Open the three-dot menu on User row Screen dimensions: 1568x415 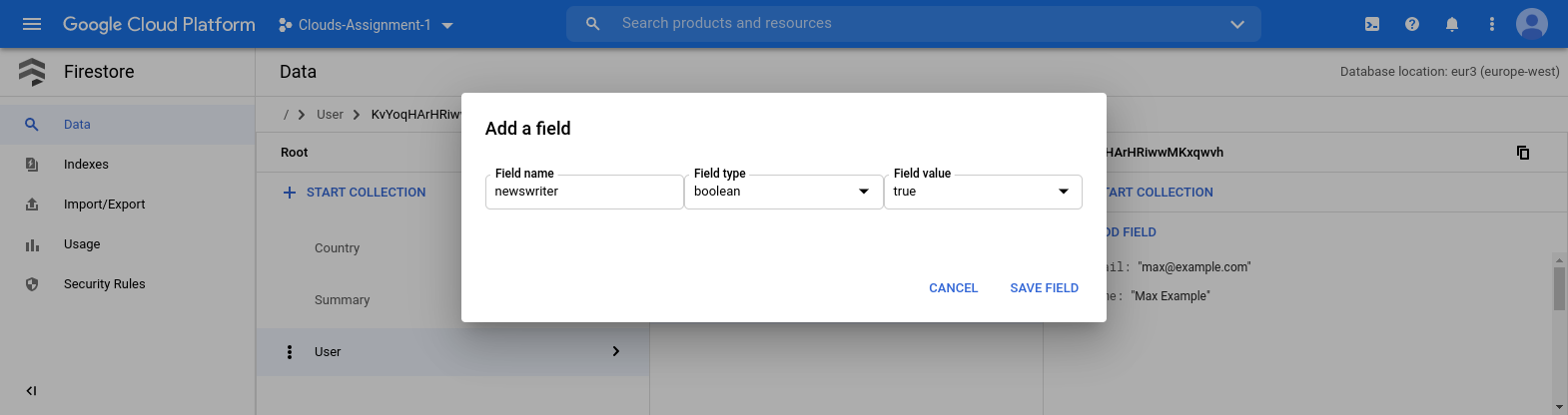(x=290, y=352)
